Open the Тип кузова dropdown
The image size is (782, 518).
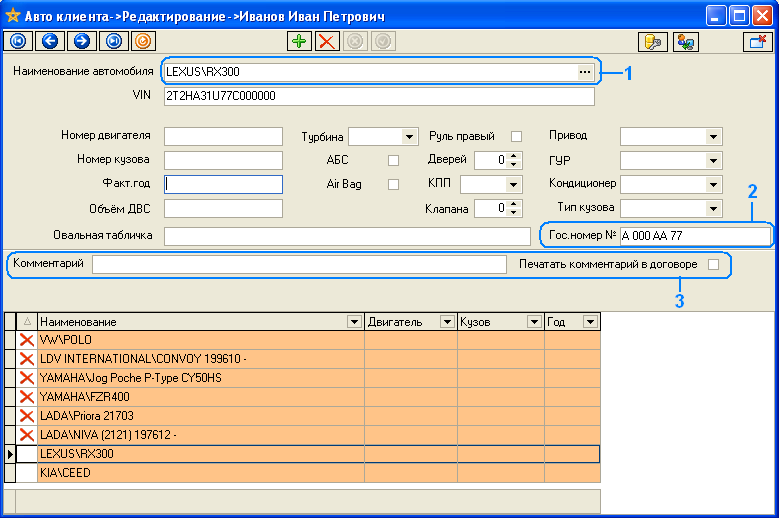pos(713,208)
